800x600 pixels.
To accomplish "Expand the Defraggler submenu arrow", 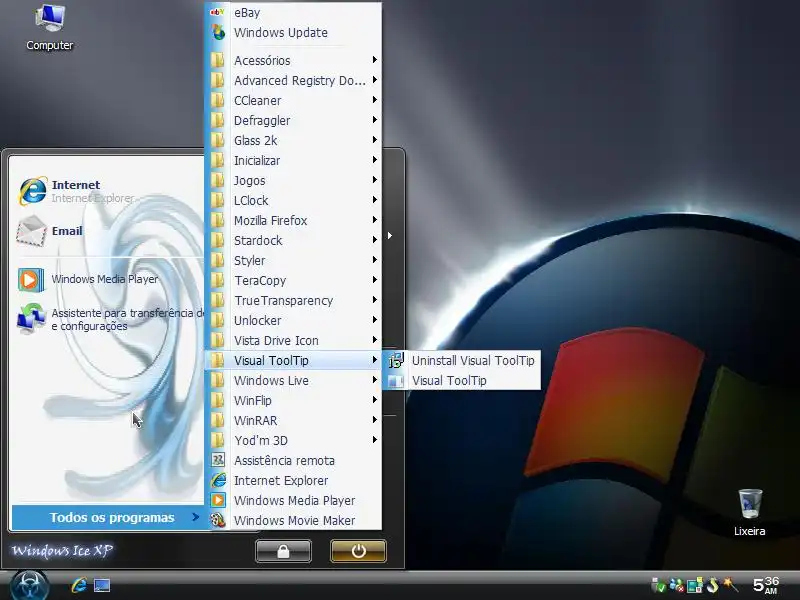I will [374, 120].
